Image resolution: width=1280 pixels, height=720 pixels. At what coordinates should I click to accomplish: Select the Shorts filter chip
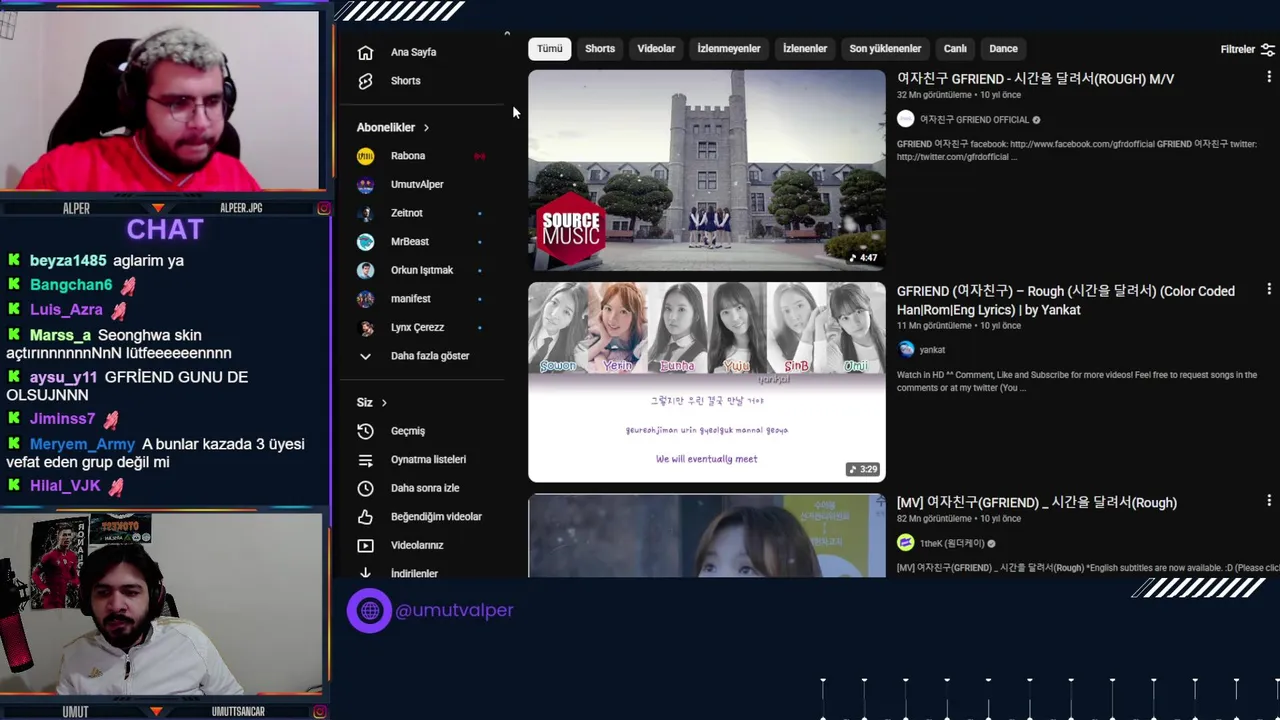click(x=600, y=49)
